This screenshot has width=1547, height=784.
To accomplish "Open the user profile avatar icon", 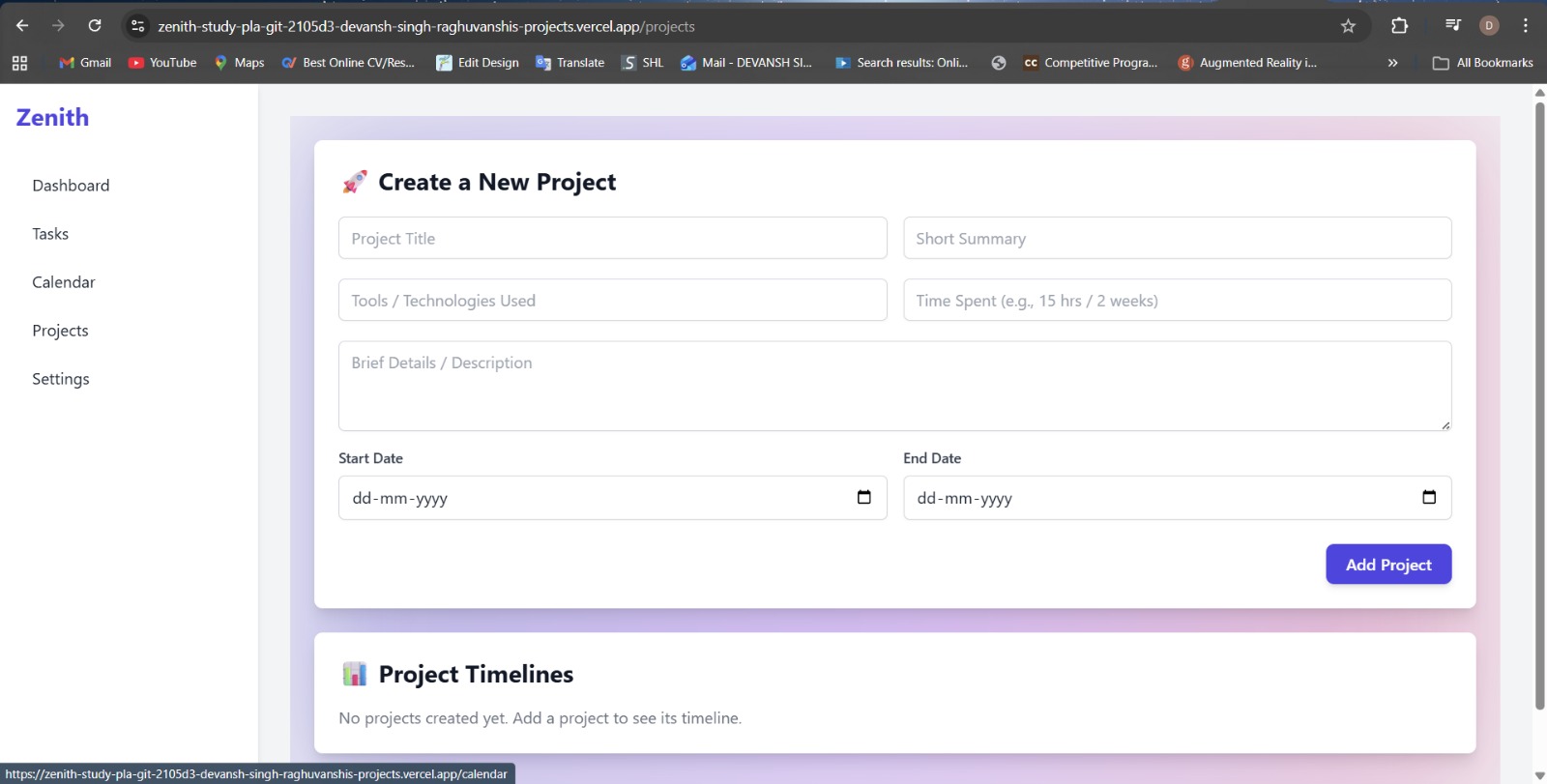I will click(x=1489, y=26).
